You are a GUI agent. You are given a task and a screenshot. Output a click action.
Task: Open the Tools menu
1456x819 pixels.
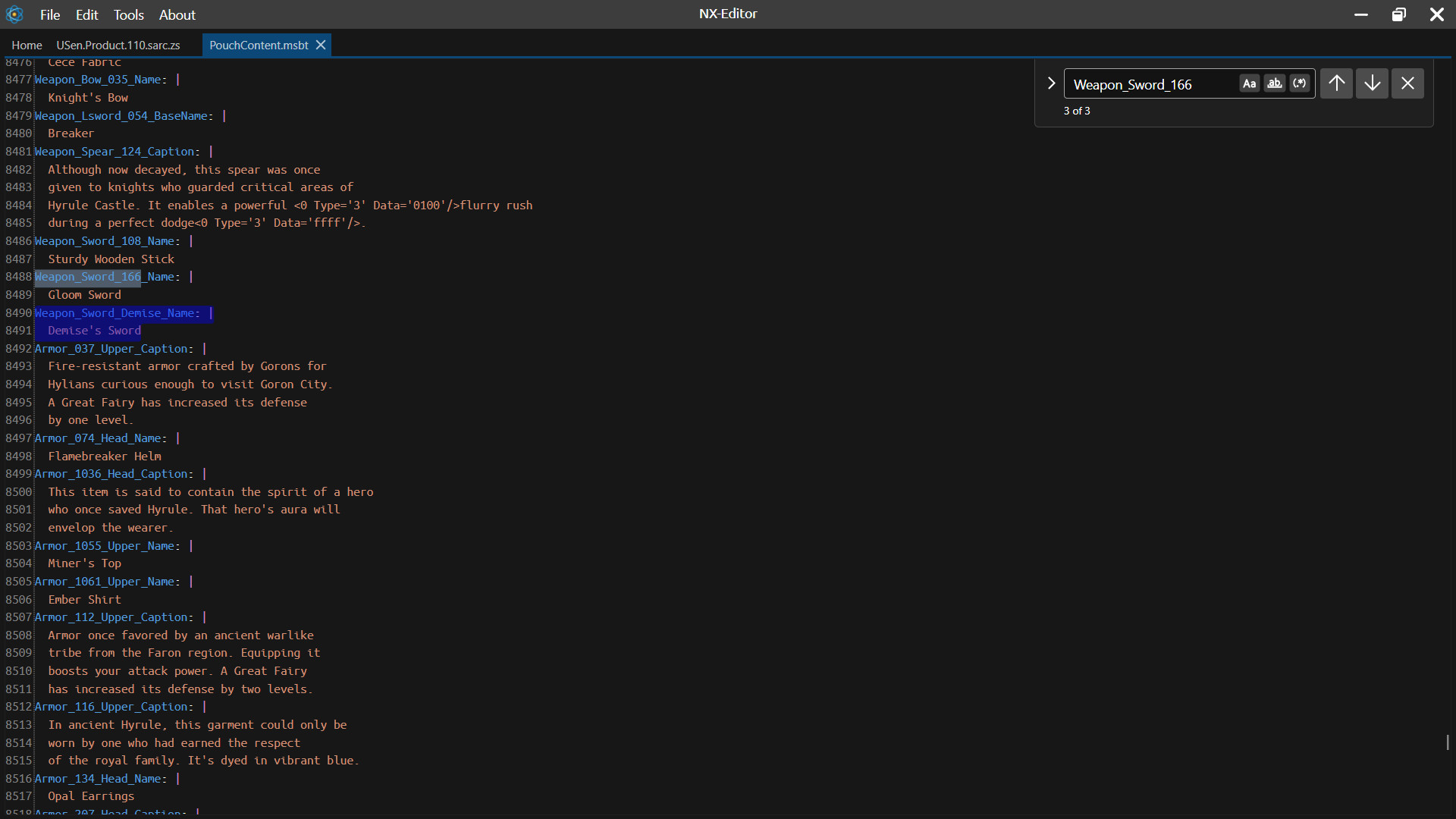pyautogui.click(x=128, y=14)
